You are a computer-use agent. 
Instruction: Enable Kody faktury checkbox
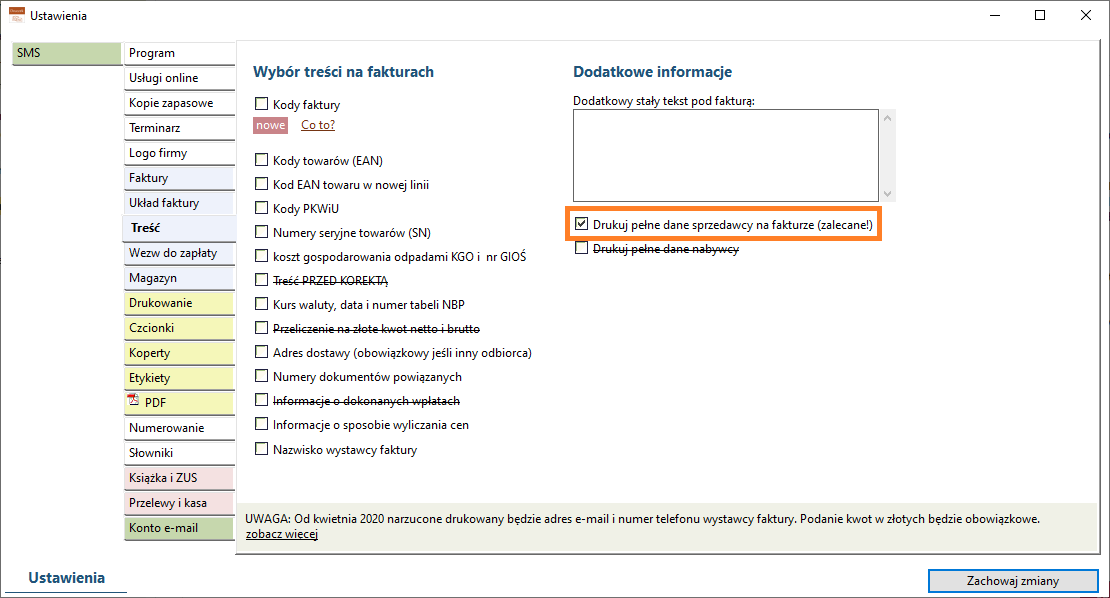click(x=261, y=104)
